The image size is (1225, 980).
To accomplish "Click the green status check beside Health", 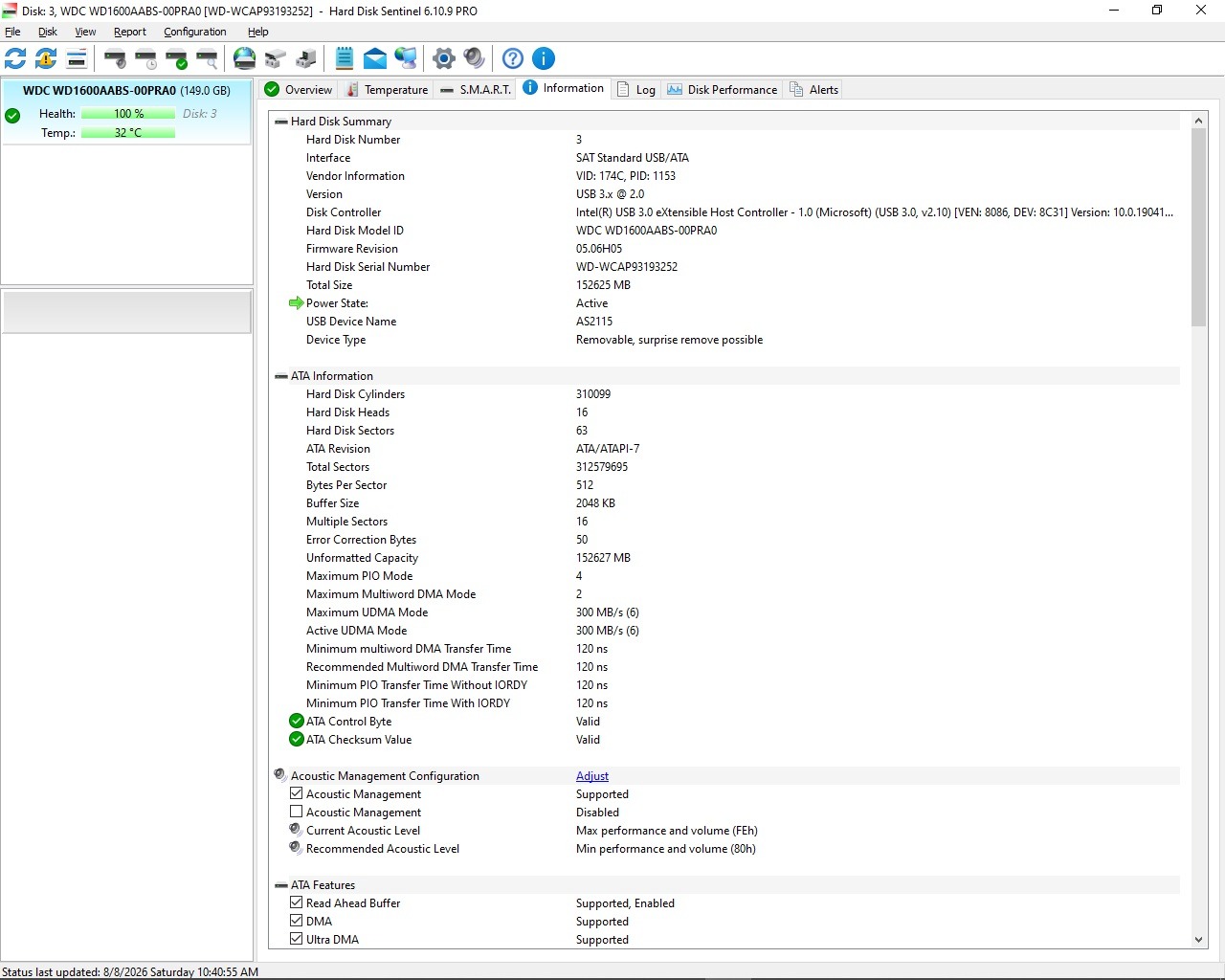I will tap(12, 116).
